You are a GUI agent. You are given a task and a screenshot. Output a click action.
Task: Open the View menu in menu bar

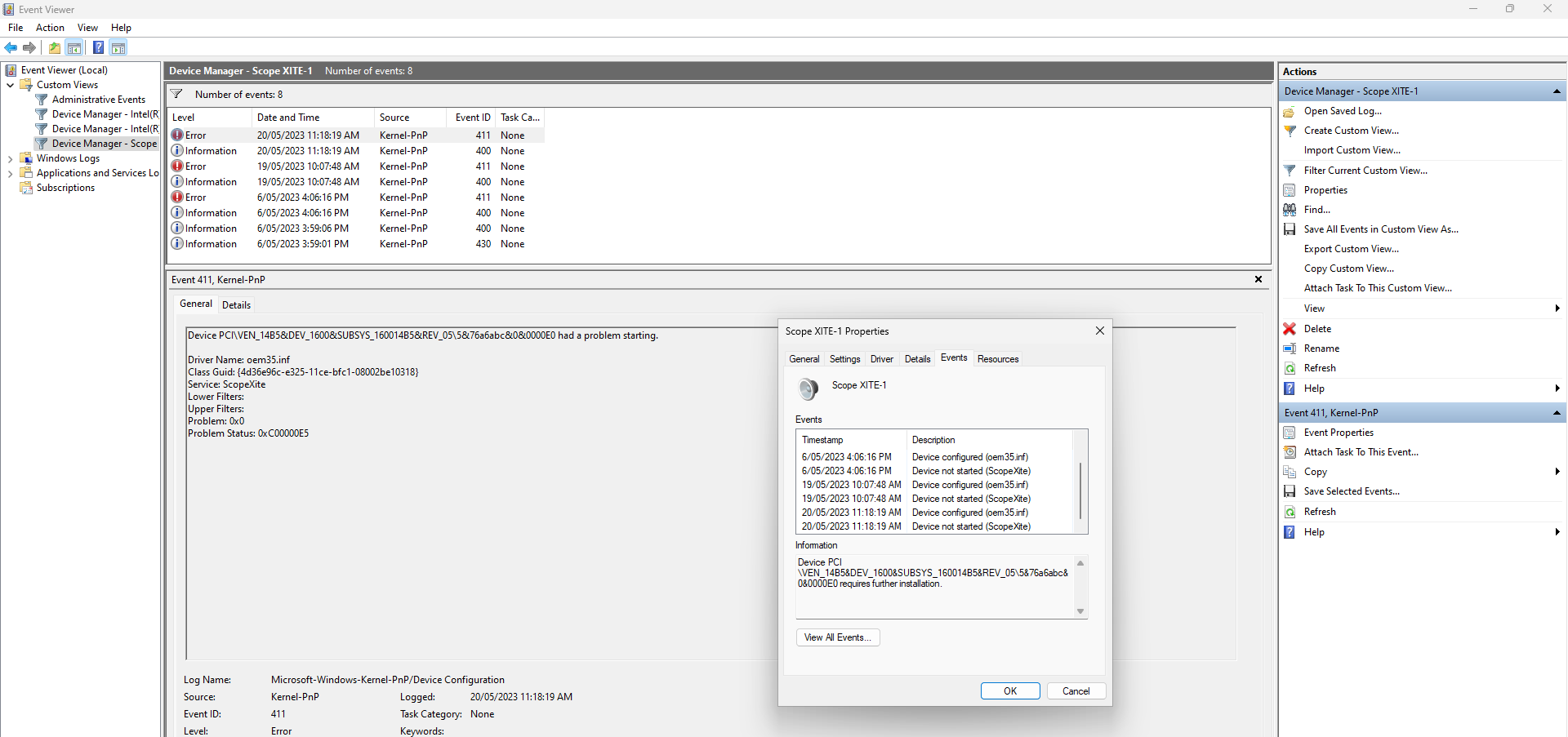tap(87, 28)
